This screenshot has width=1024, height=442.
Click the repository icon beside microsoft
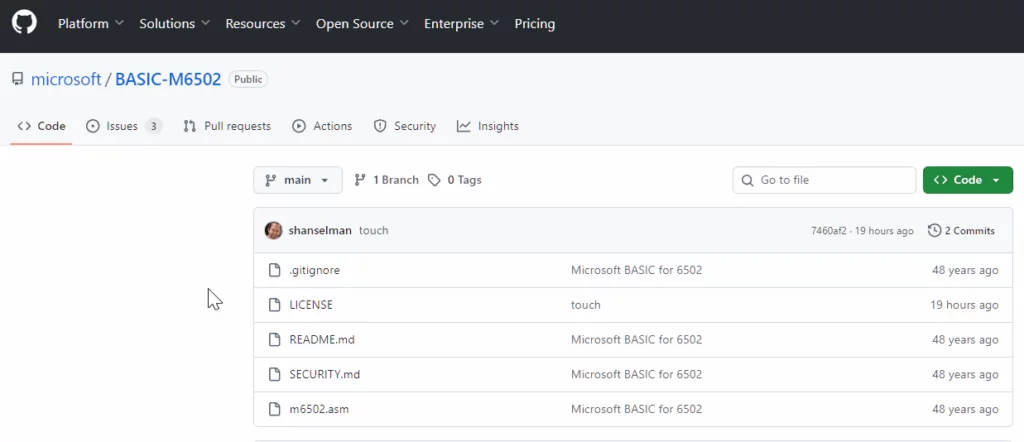point(17,80)
